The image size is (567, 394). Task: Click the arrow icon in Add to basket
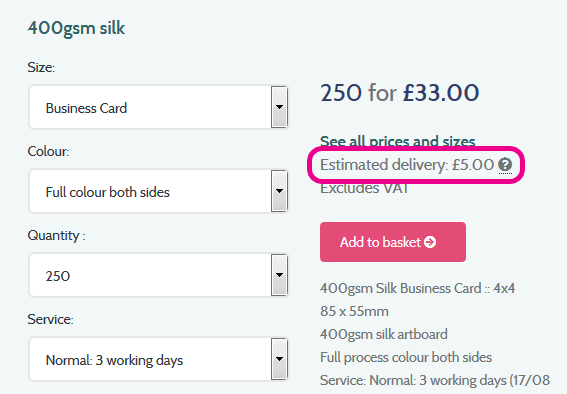430,242
